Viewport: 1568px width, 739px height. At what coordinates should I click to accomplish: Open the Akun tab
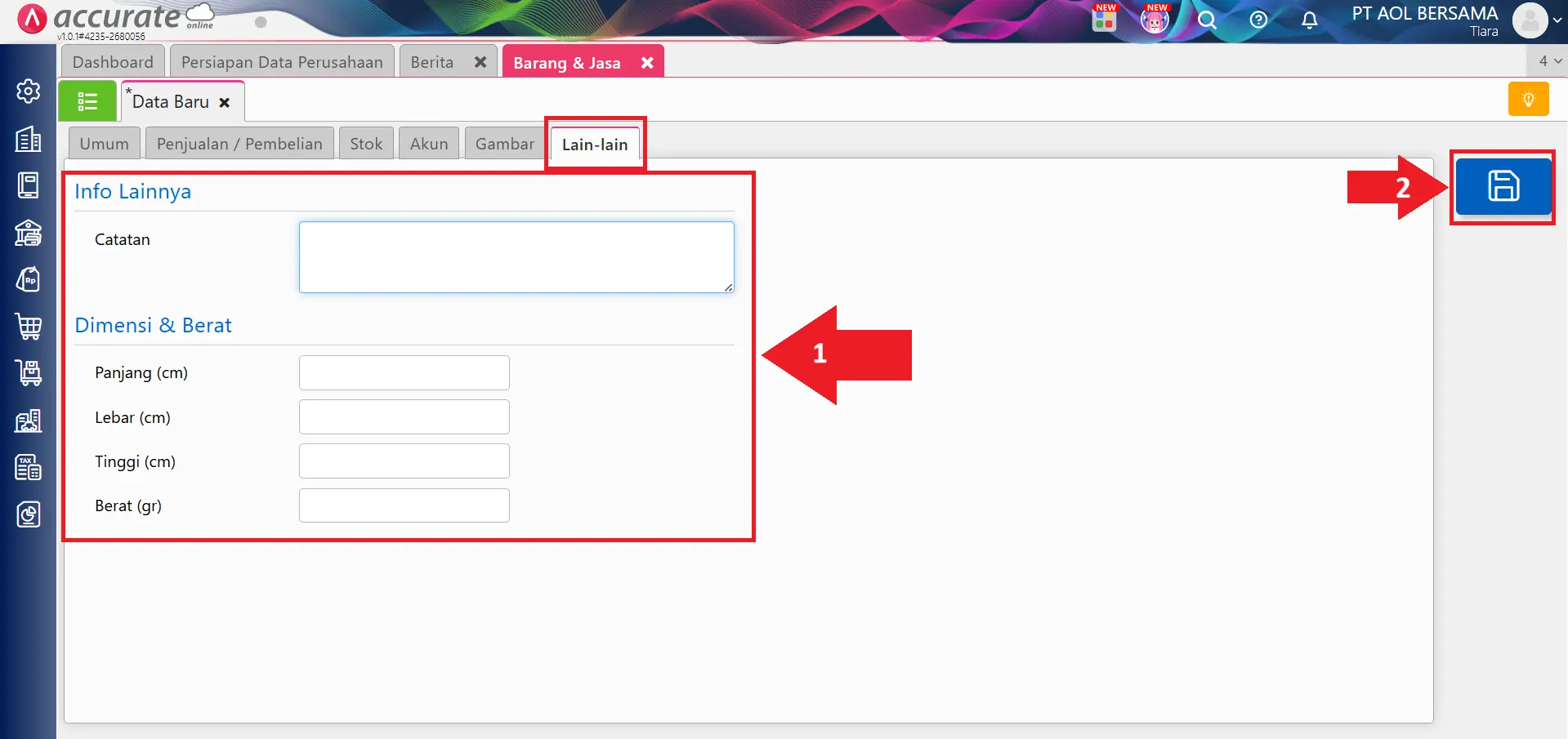(x=429, y=144)
